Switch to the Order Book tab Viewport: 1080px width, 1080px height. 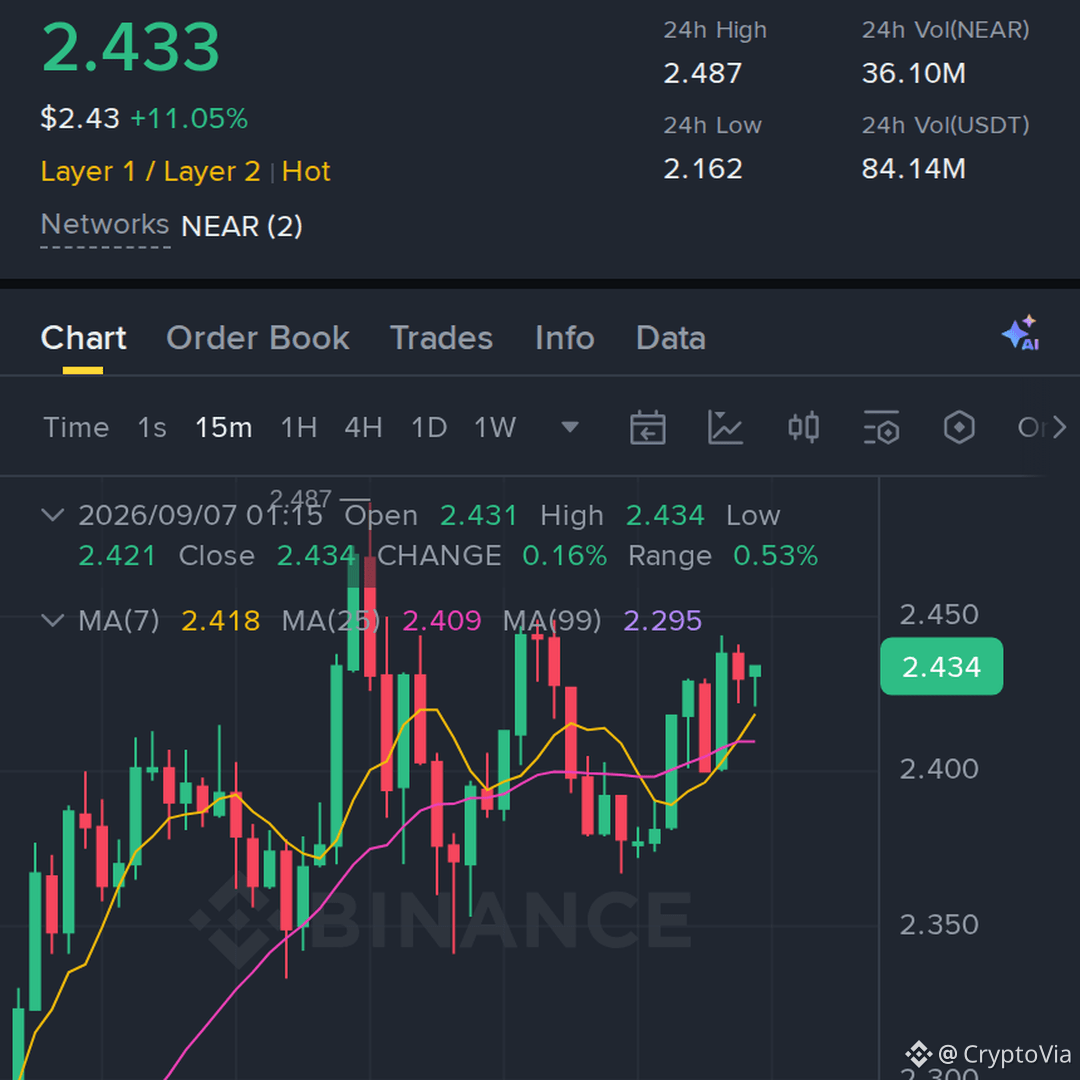pyautogui.click(x=258, y=338)
